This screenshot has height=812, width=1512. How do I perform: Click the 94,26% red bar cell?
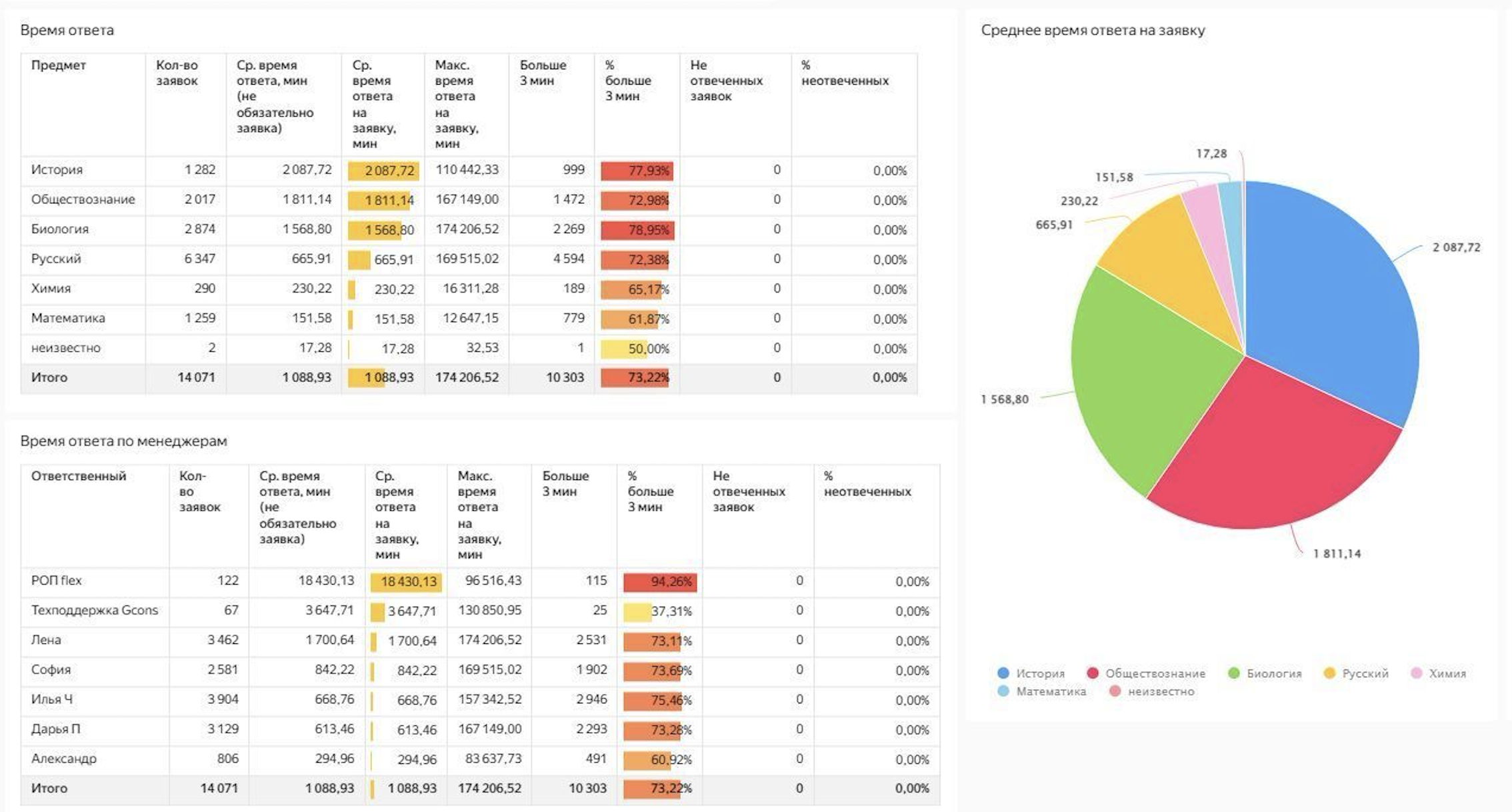click(x=660, y=582)
